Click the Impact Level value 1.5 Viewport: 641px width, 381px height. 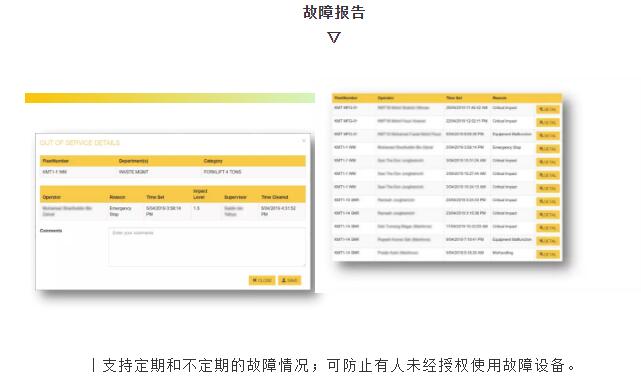(x=196, y=208)
